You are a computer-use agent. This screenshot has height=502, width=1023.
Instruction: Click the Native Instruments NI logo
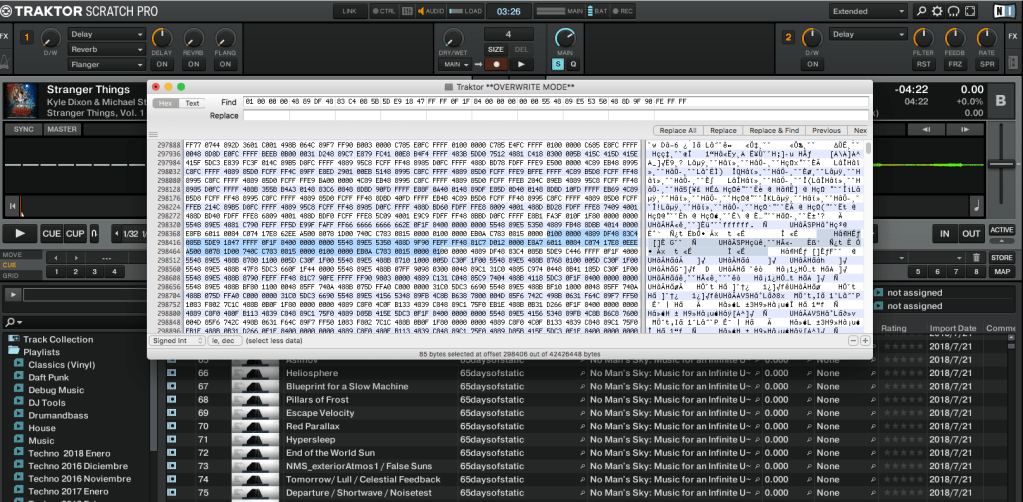[x=1003, y=11]
